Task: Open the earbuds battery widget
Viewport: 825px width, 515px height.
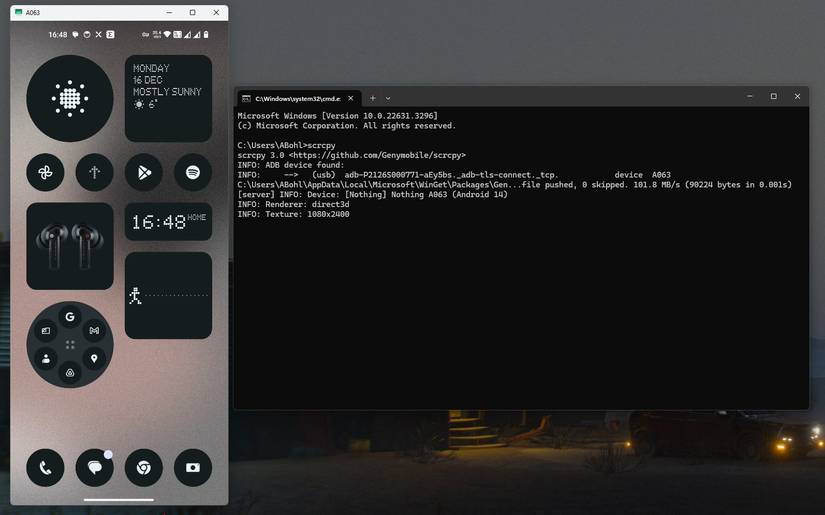Action: [70, 246]
